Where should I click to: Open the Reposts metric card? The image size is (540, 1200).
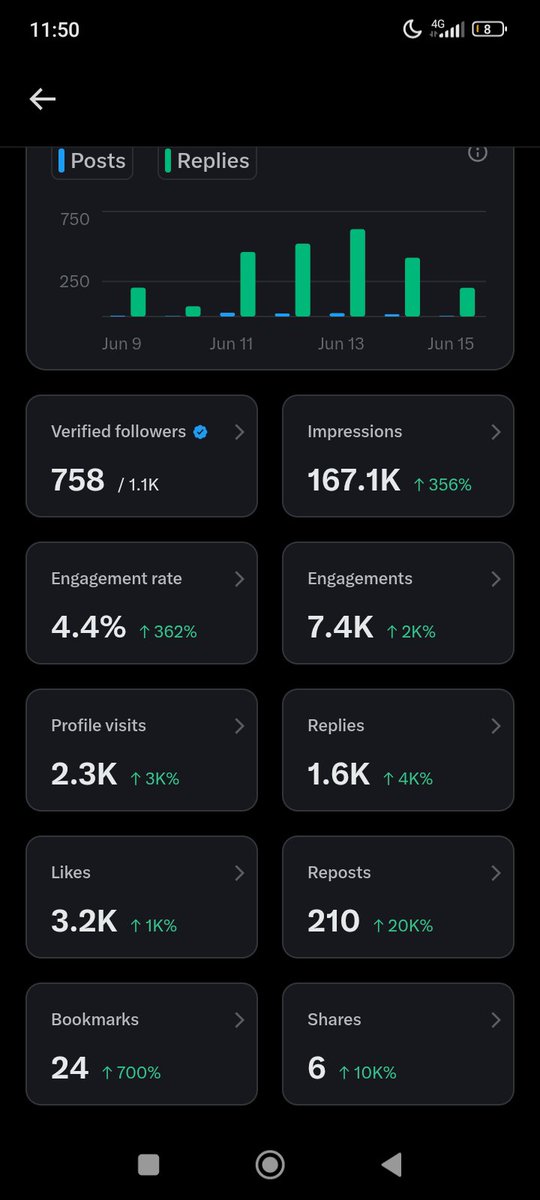click(x=398, y=897)
